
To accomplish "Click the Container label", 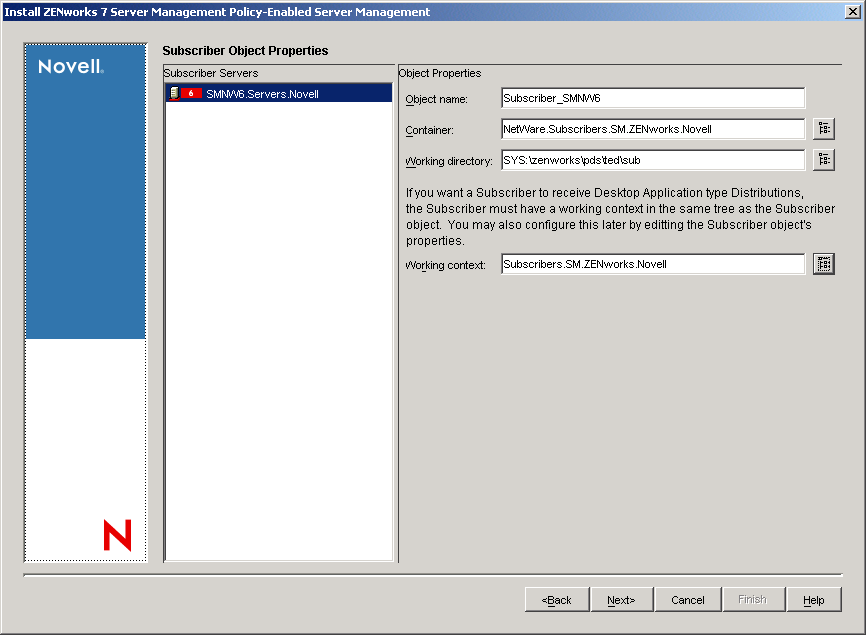I will [x=429, y=130].
